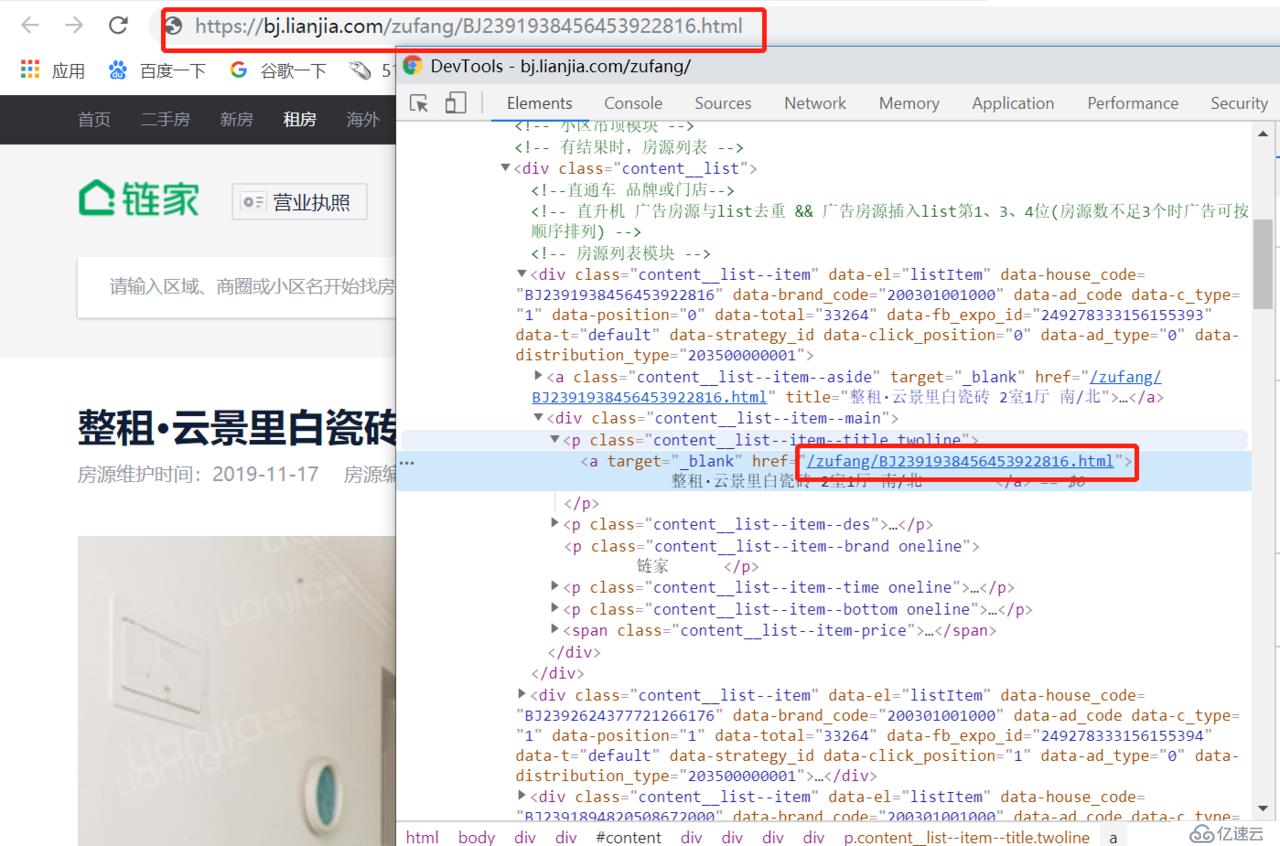Expand the list item with house code BJ2392624377721266176
Screen dimensions: 1280x846
pyautogui.click(x=522, y=694)
